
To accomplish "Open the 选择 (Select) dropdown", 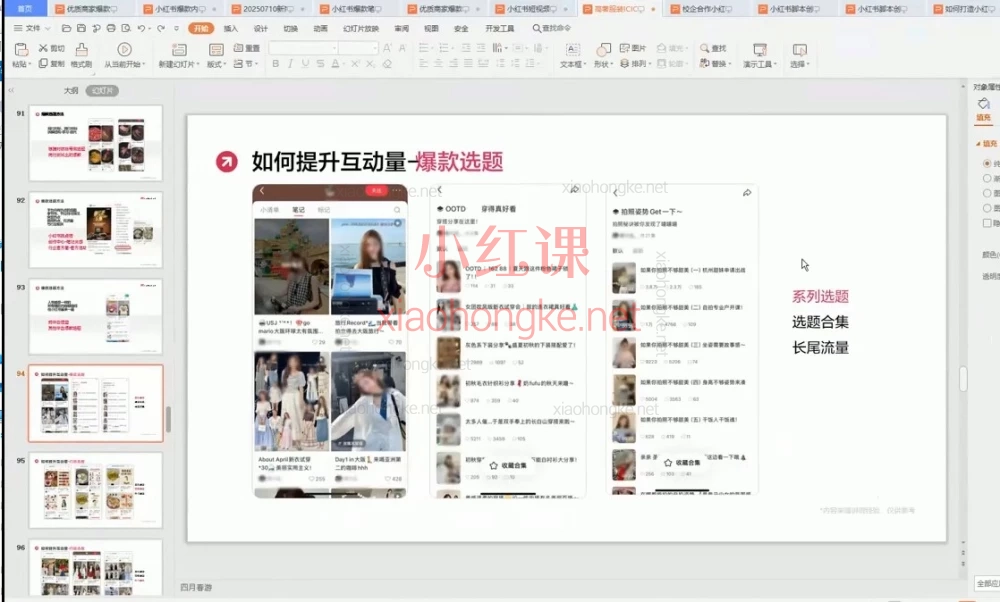I will click(800, 62).
